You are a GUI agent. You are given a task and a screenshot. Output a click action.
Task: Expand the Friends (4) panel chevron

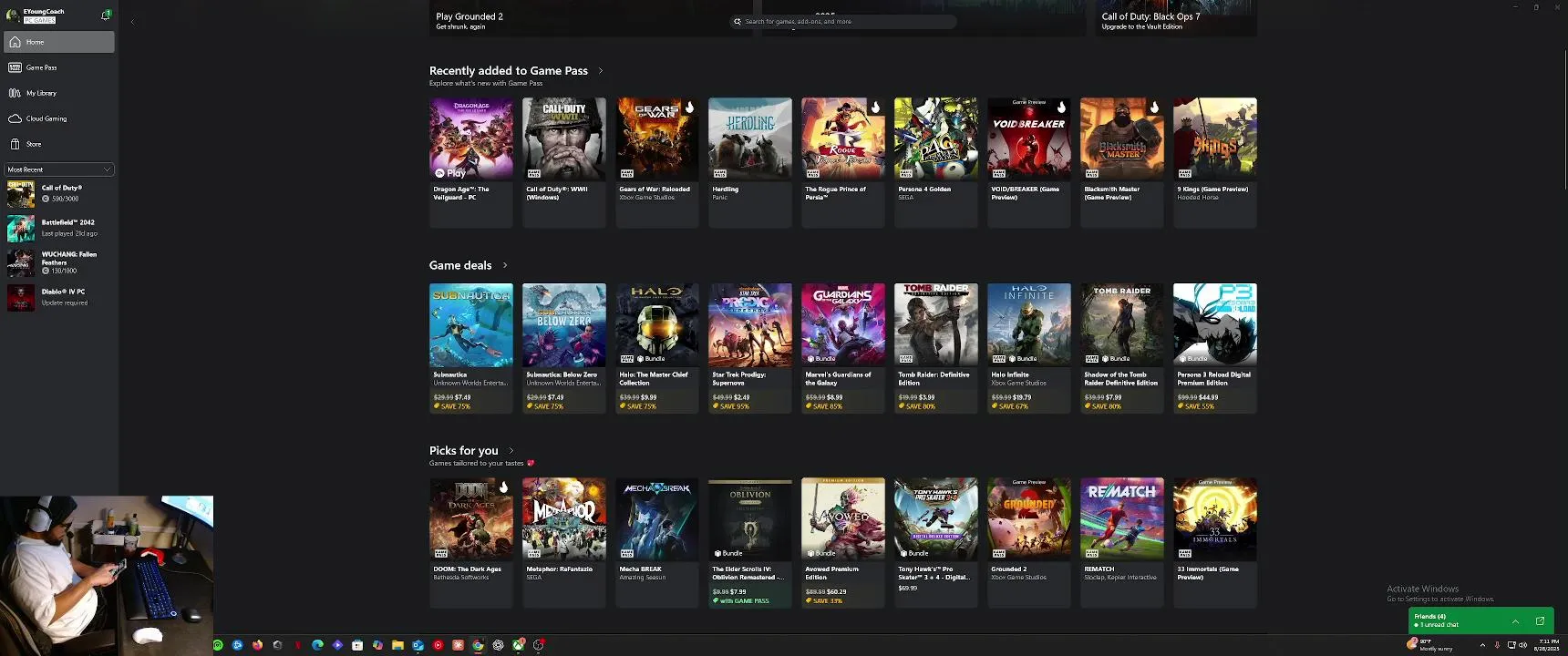[x=1515, y=620]
